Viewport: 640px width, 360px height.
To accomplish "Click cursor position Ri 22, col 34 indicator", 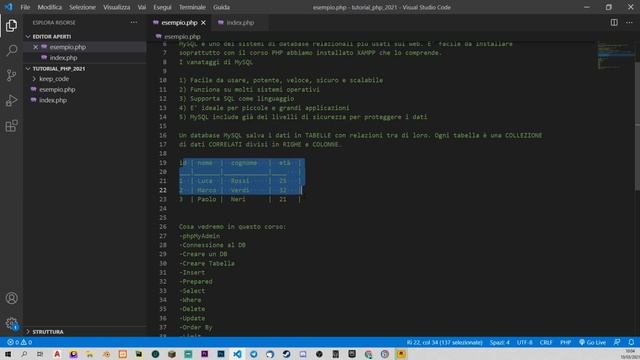I will click(x=444, y=342).
